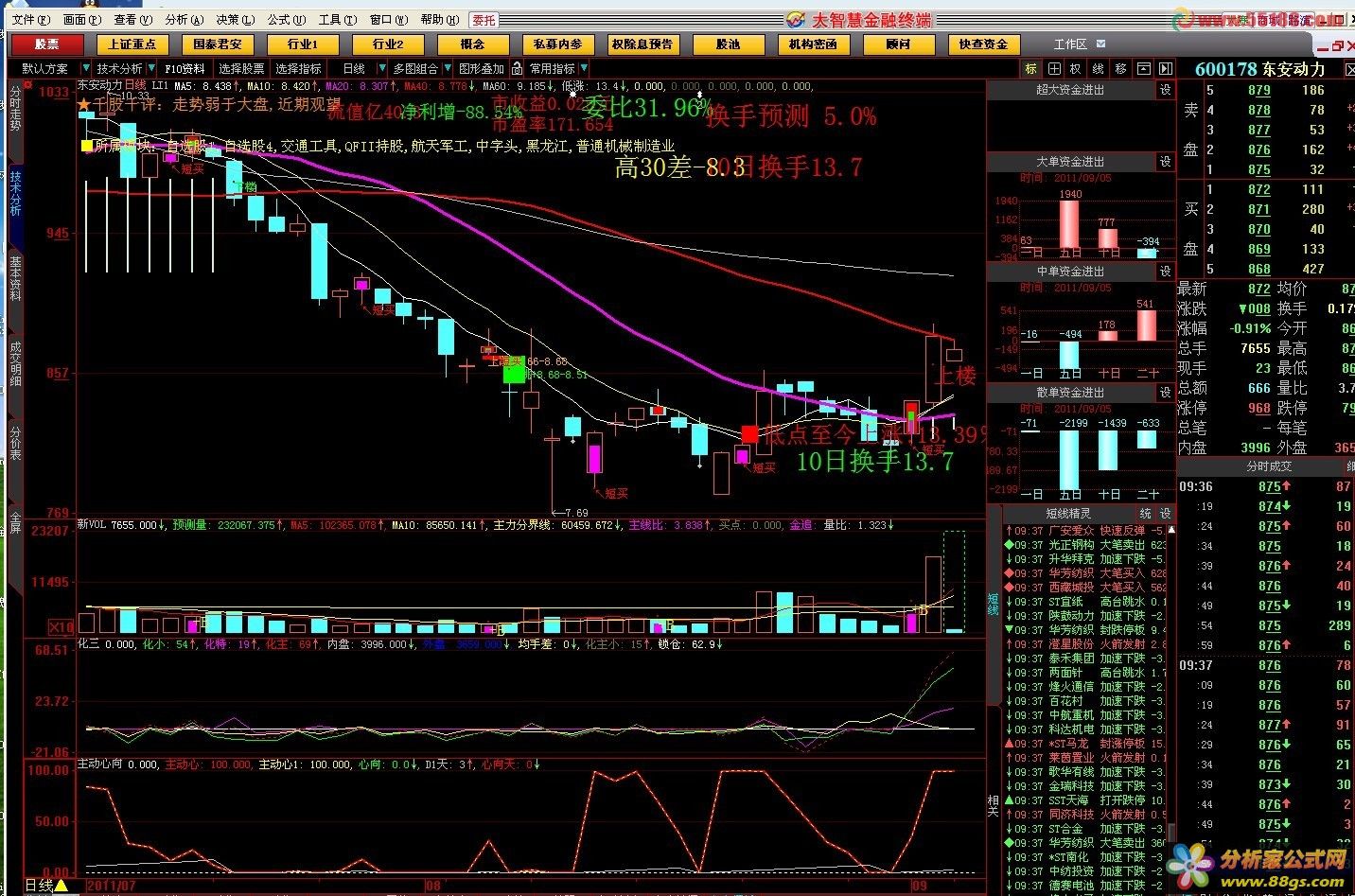Viewport: 1355px width, 896px height.
Task: Select the 上证重点 yellow button
Action: tap(132, 44)
